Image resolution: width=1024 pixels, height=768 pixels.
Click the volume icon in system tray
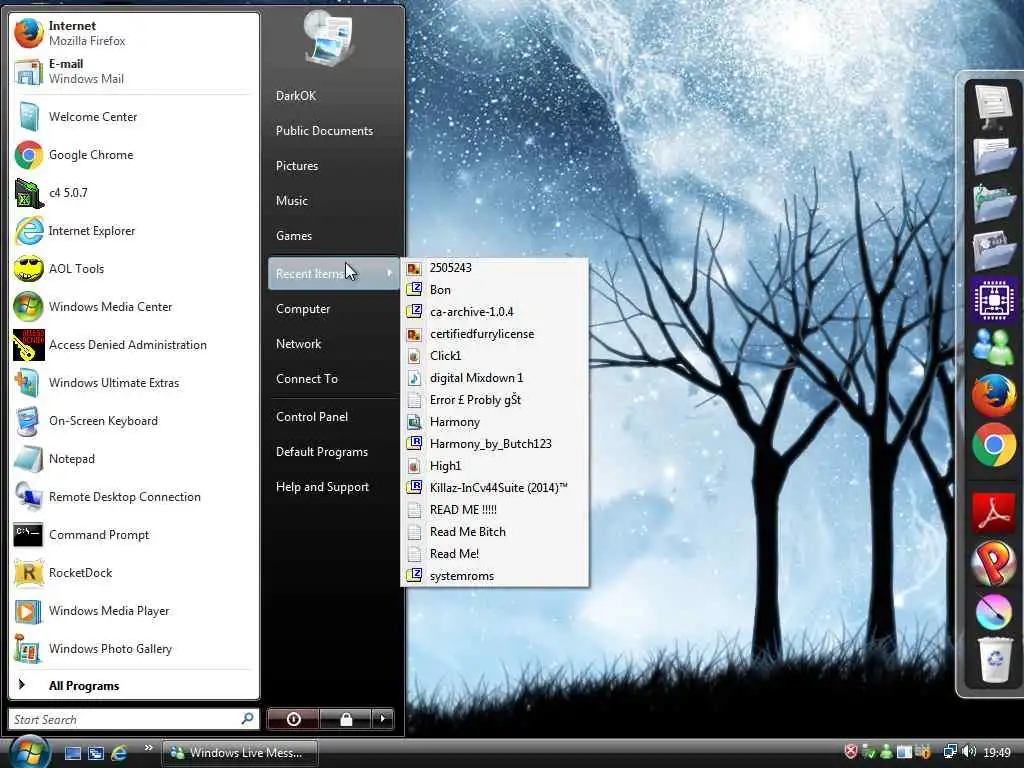969,752
